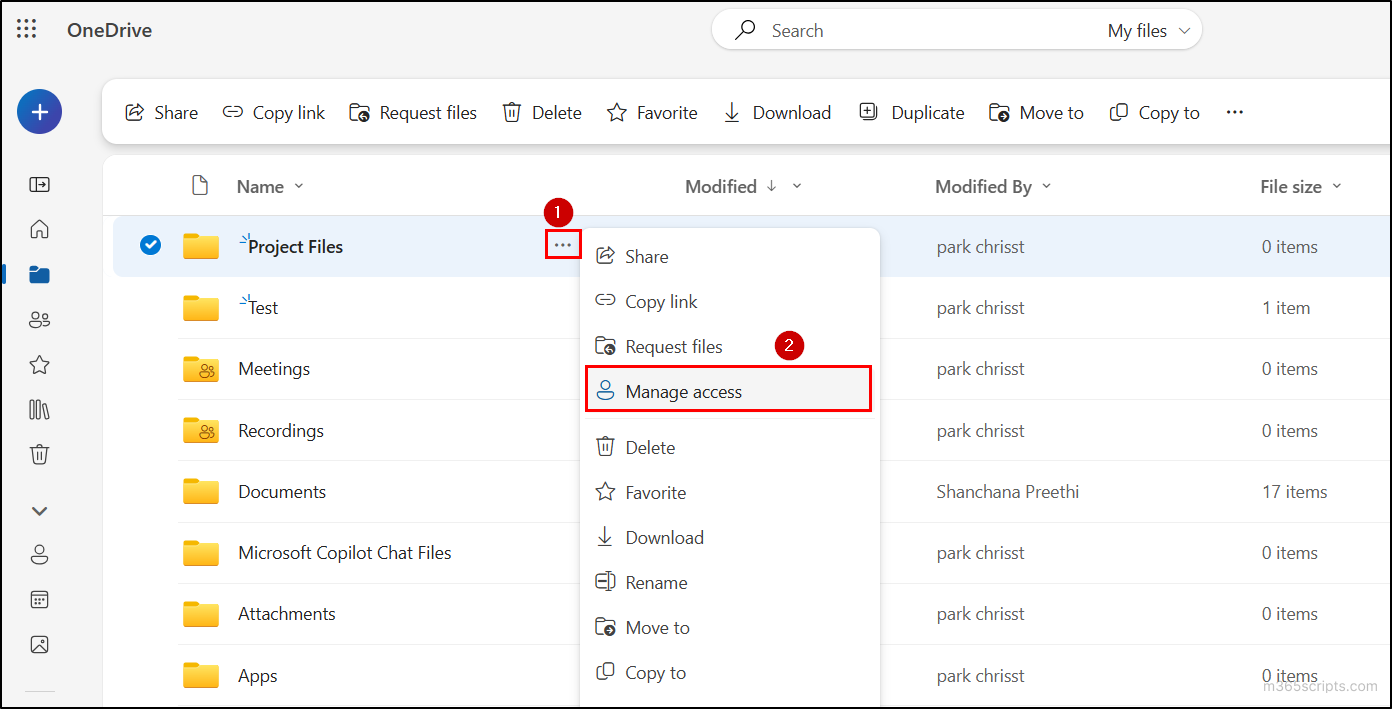This screenshot has height=709, width=1392.
Task: Click the Meetings shared folder icon
Action: click(201, 369)
